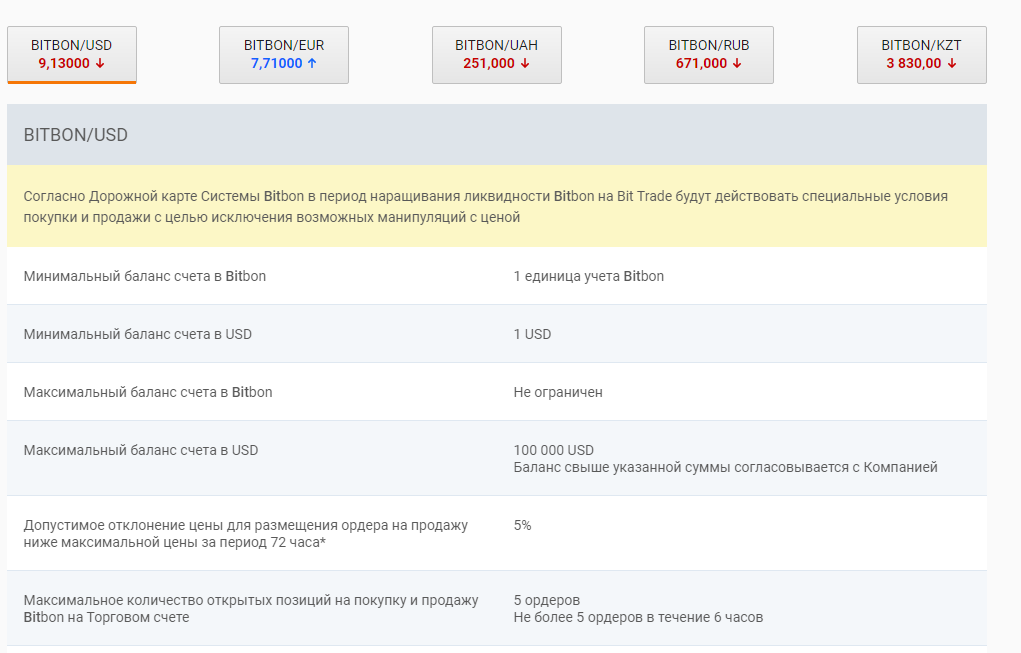The height and width of the screenshot is (653, 1021).
Task: Click 'Допустимое отклонение цены' row label
Action: 245,533
